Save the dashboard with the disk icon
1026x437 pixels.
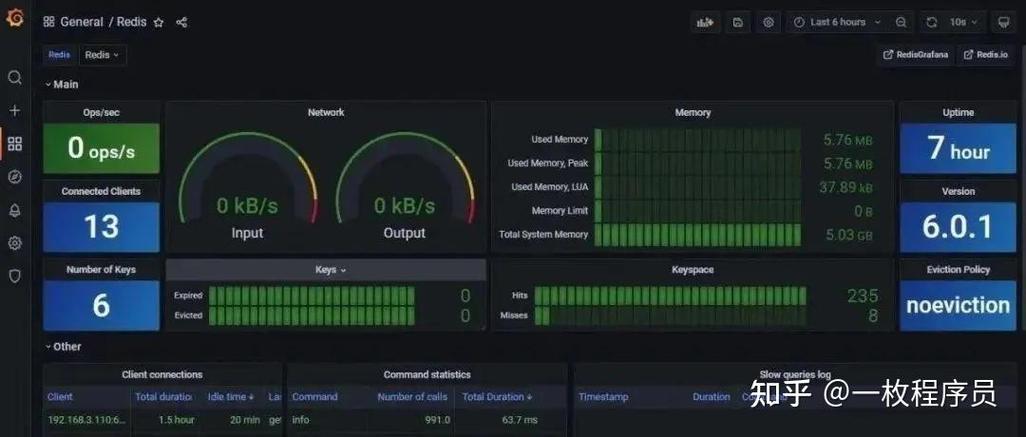(738, 22)
